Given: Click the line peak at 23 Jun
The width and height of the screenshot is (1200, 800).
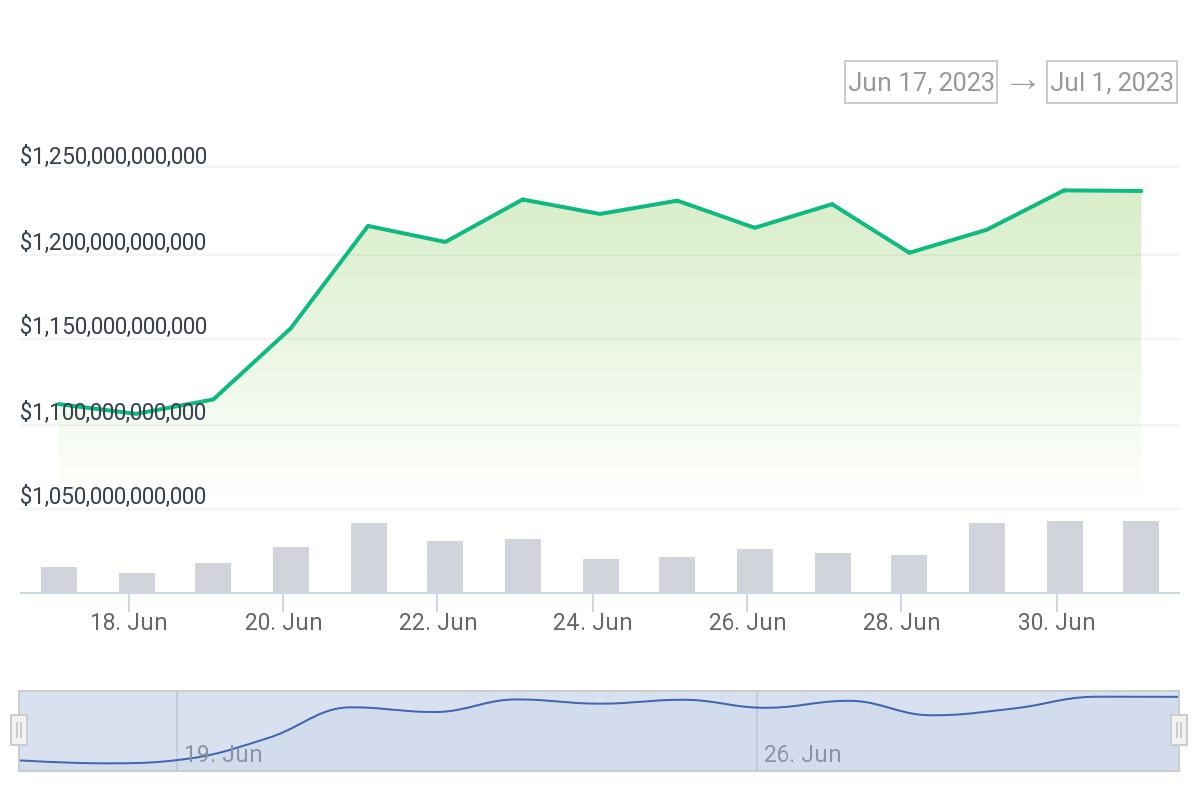Looking at the screenshot, I should [522, 200].
